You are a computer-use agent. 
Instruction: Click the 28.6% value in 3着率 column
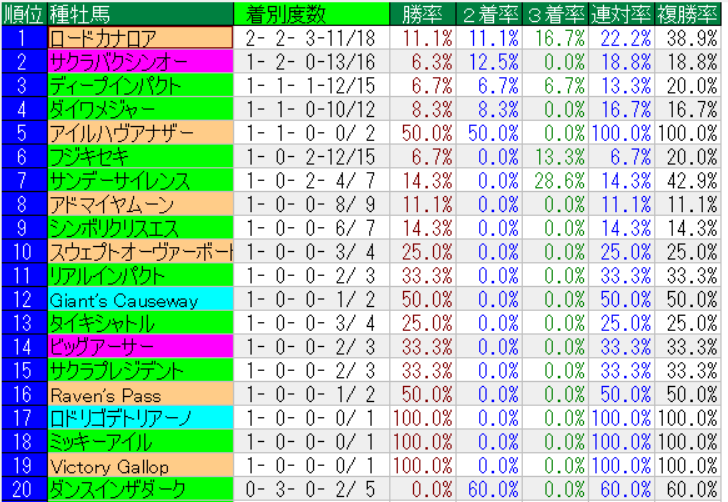555,181
